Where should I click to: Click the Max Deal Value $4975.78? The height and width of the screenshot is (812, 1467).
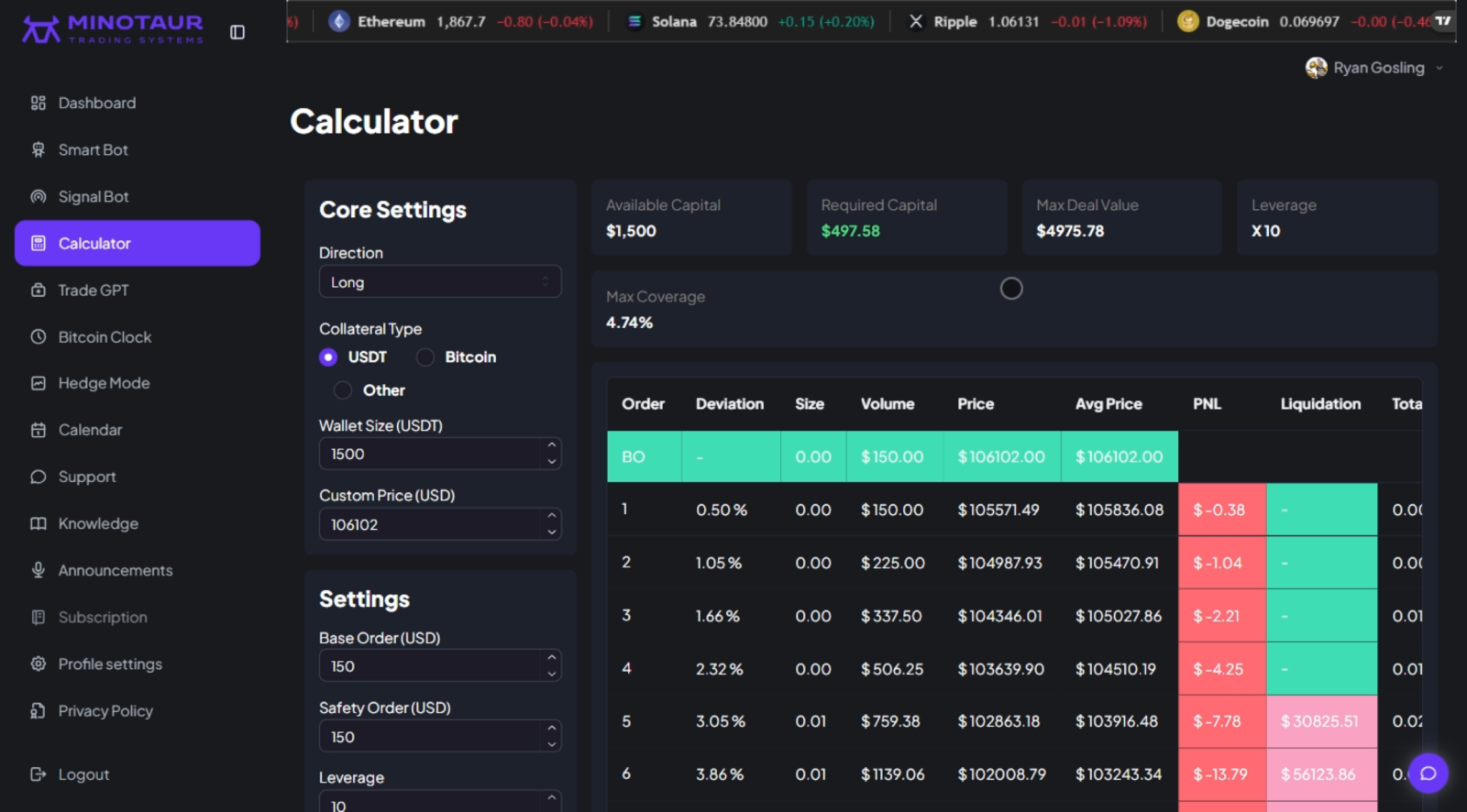(1070, 231)
